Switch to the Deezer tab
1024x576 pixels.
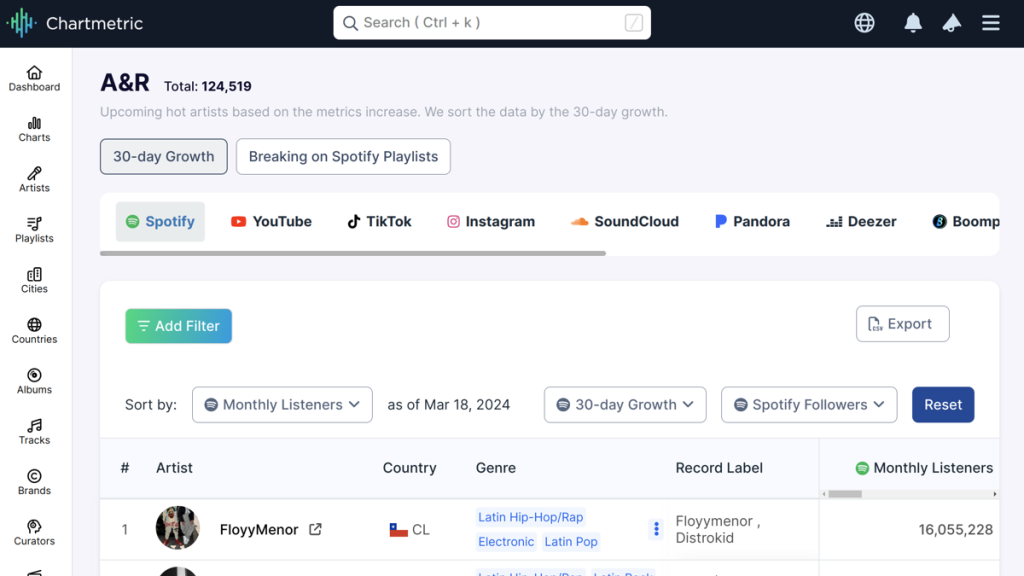tap(861, 221)
